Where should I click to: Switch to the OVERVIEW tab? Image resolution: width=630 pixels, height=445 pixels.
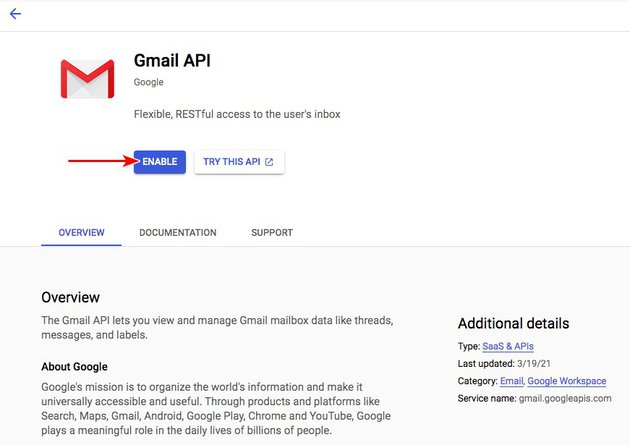(x=81, y=233)
